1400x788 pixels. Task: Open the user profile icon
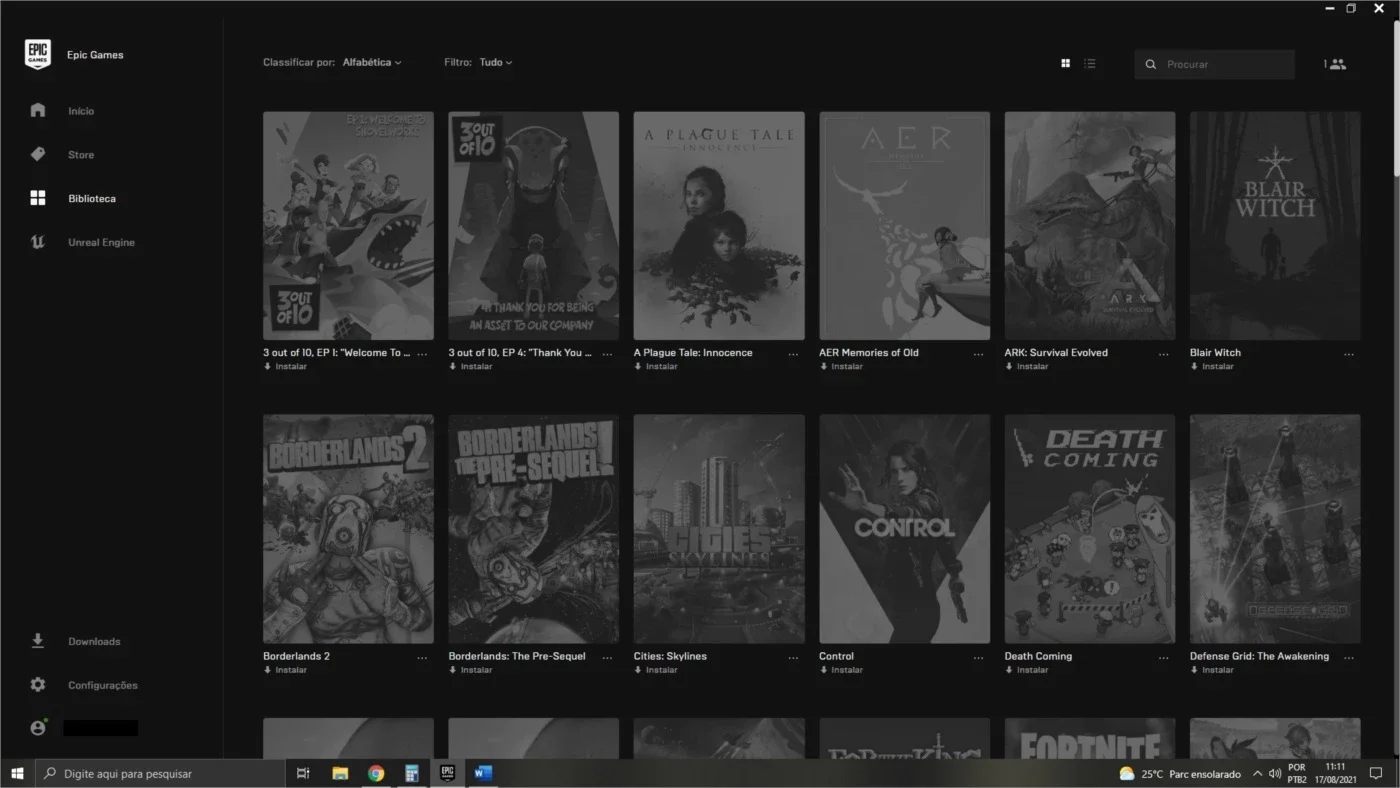38,728
